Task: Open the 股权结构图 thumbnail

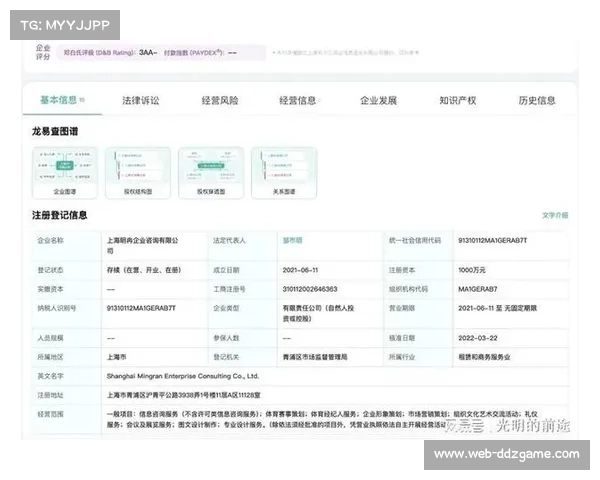Action: coord(138,173)
